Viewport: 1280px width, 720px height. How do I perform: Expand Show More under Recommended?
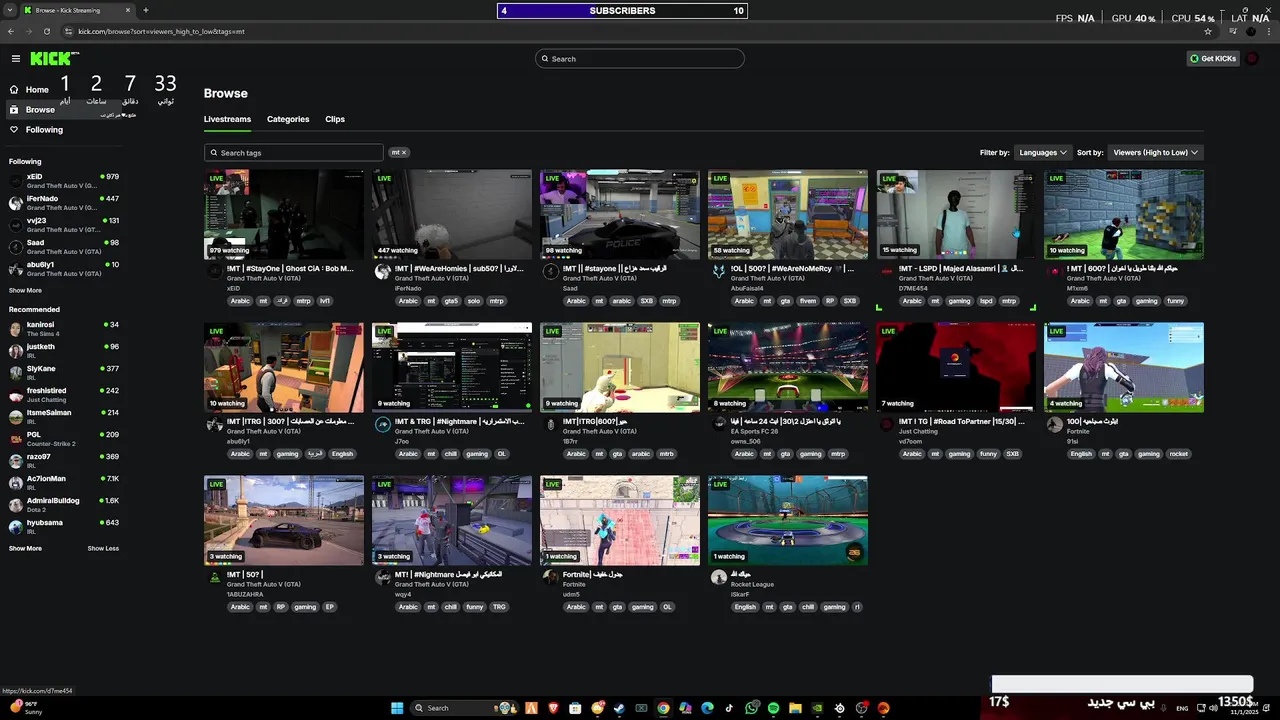coord(25,548)
